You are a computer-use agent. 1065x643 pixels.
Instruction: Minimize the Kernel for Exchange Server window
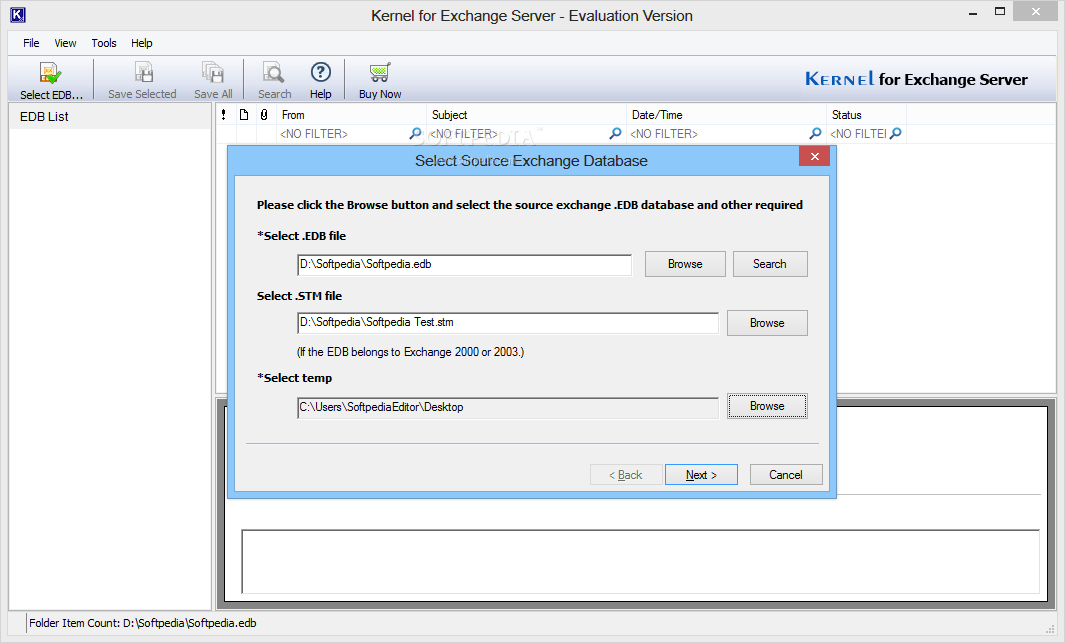coord(973,13)
